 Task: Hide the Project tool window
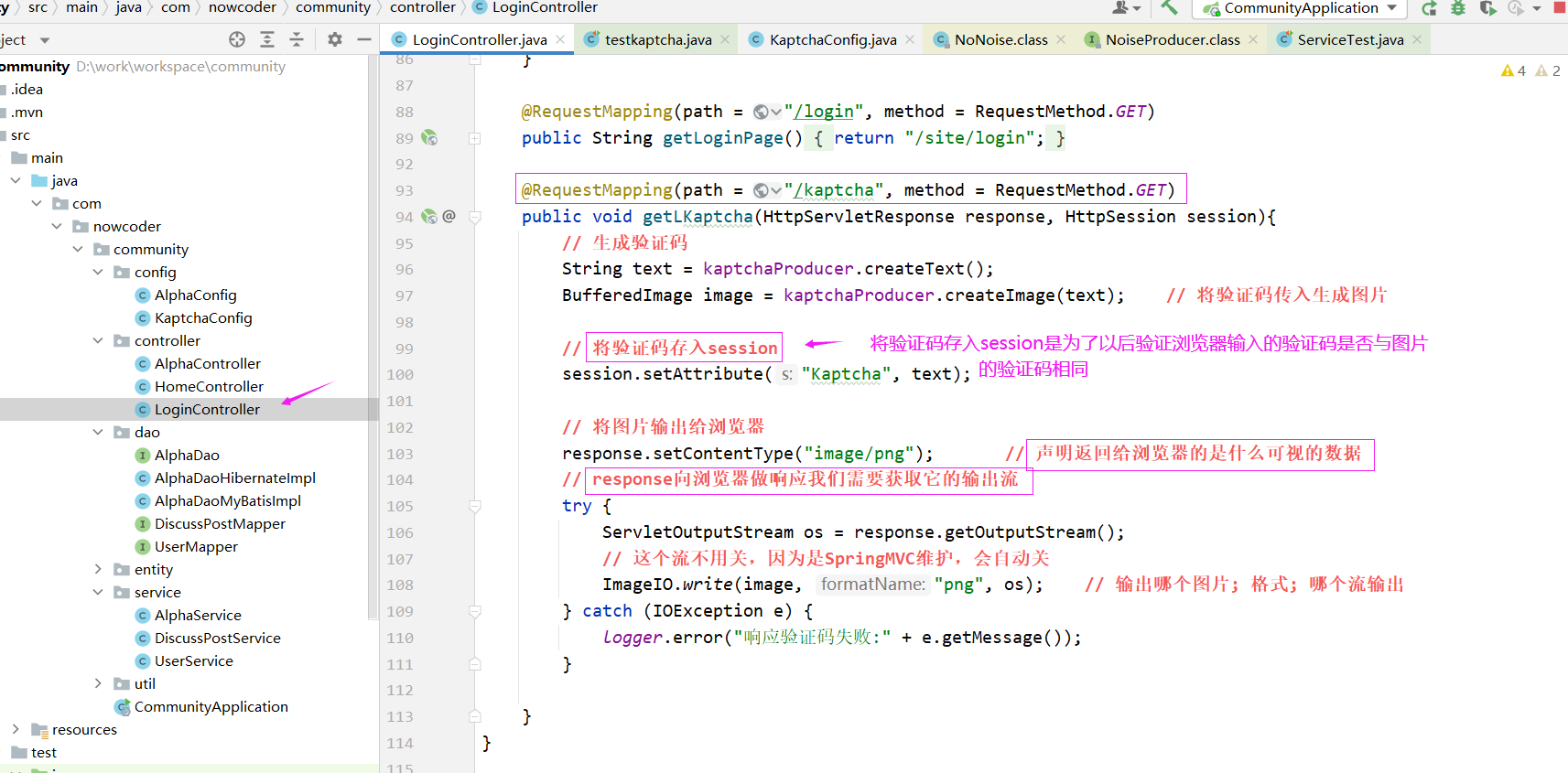coord(363,39)
